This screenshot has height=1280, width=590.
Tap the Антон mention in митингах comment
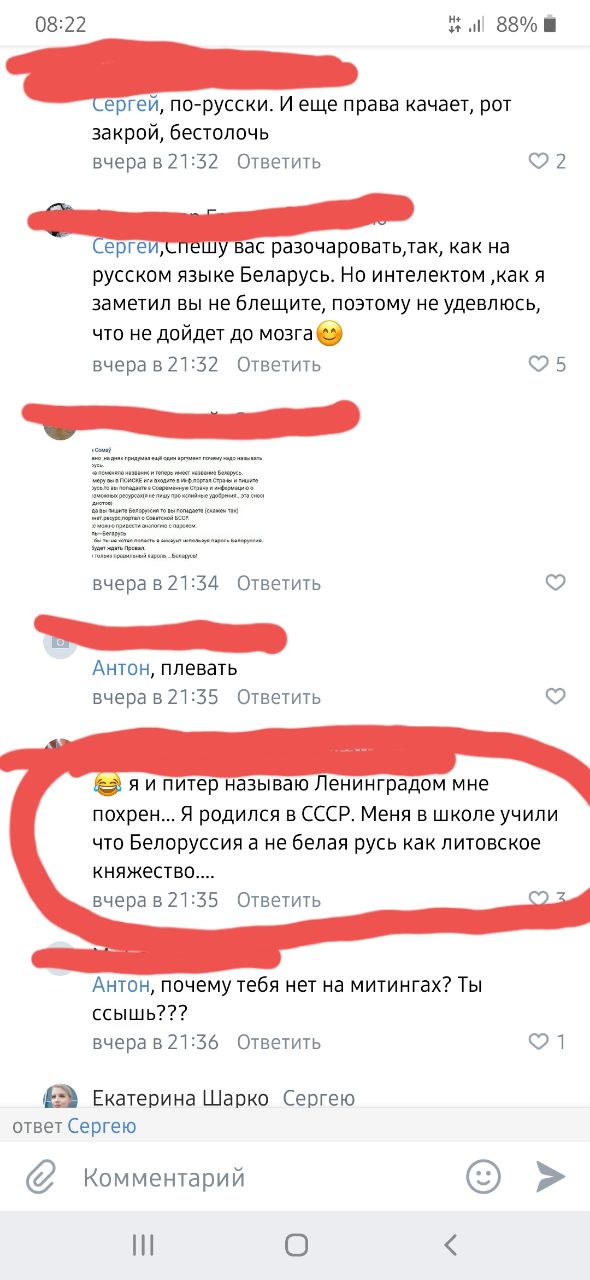(x=121, y=985)
